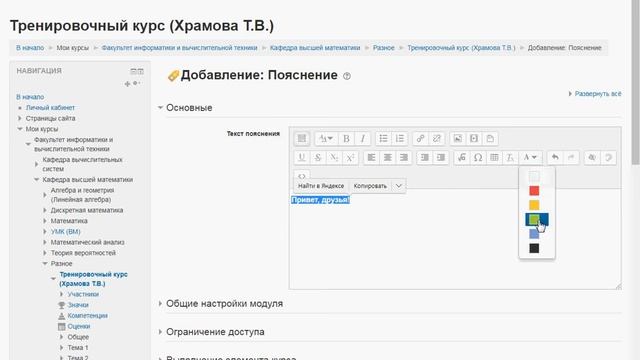Toggle the editor toolbar expand button
The height and width of the screenshot is (360, 640).
pyautogui.click(x=302, y=139)
